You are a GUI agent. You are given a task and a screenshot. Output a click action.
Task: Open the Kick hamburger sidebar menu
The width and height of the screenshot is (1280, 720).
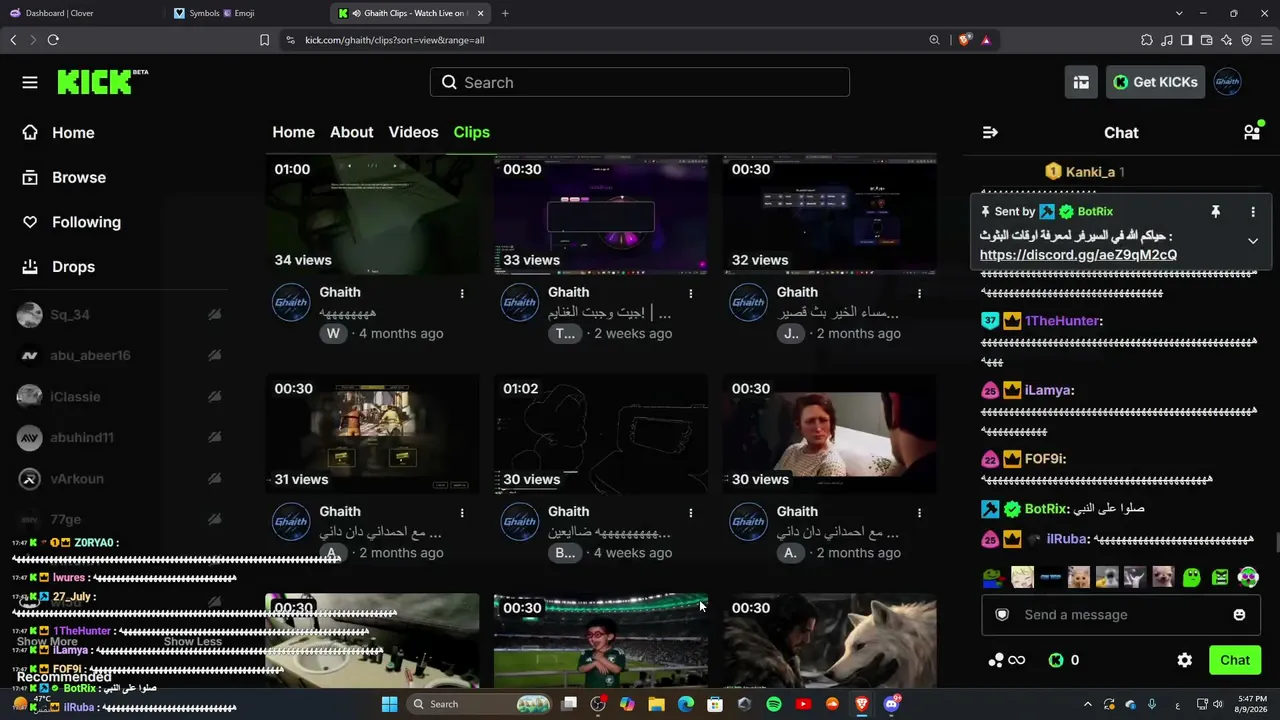pos(30,82)
